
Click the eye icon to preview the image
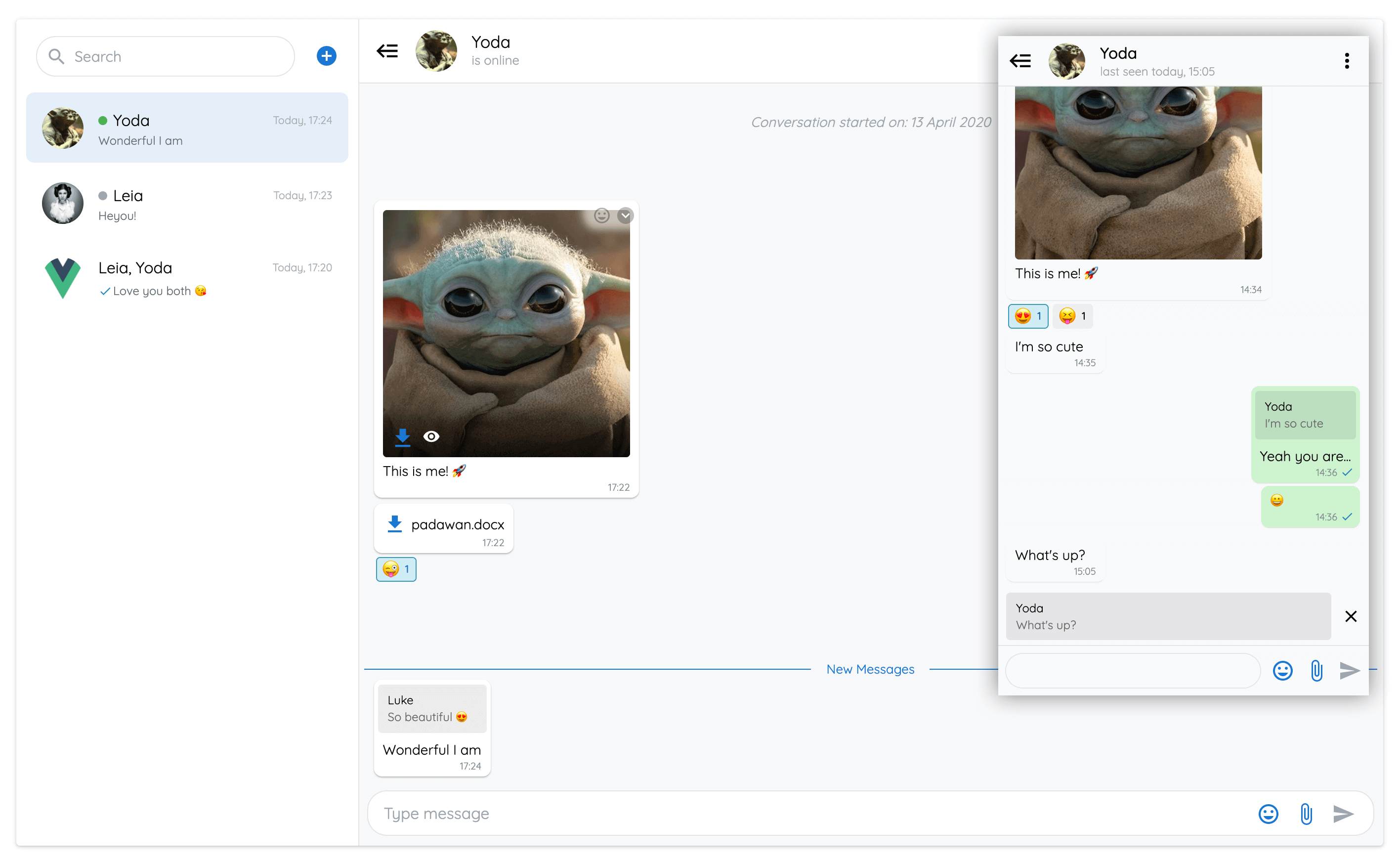[x=431, y=437]
